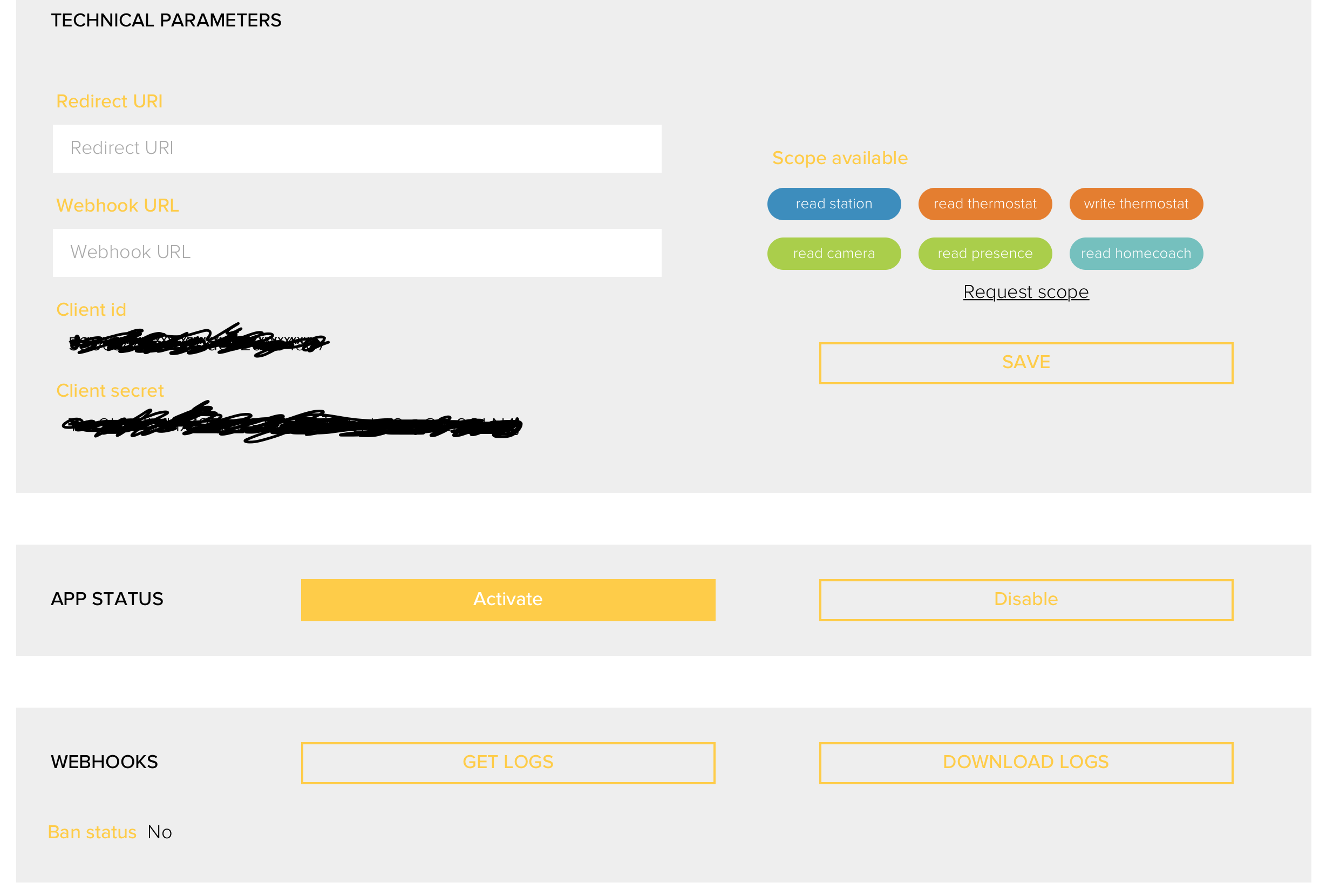1333x896 pixels.
Task: Click the Redirect URI input field
Action: click(357, 148)
